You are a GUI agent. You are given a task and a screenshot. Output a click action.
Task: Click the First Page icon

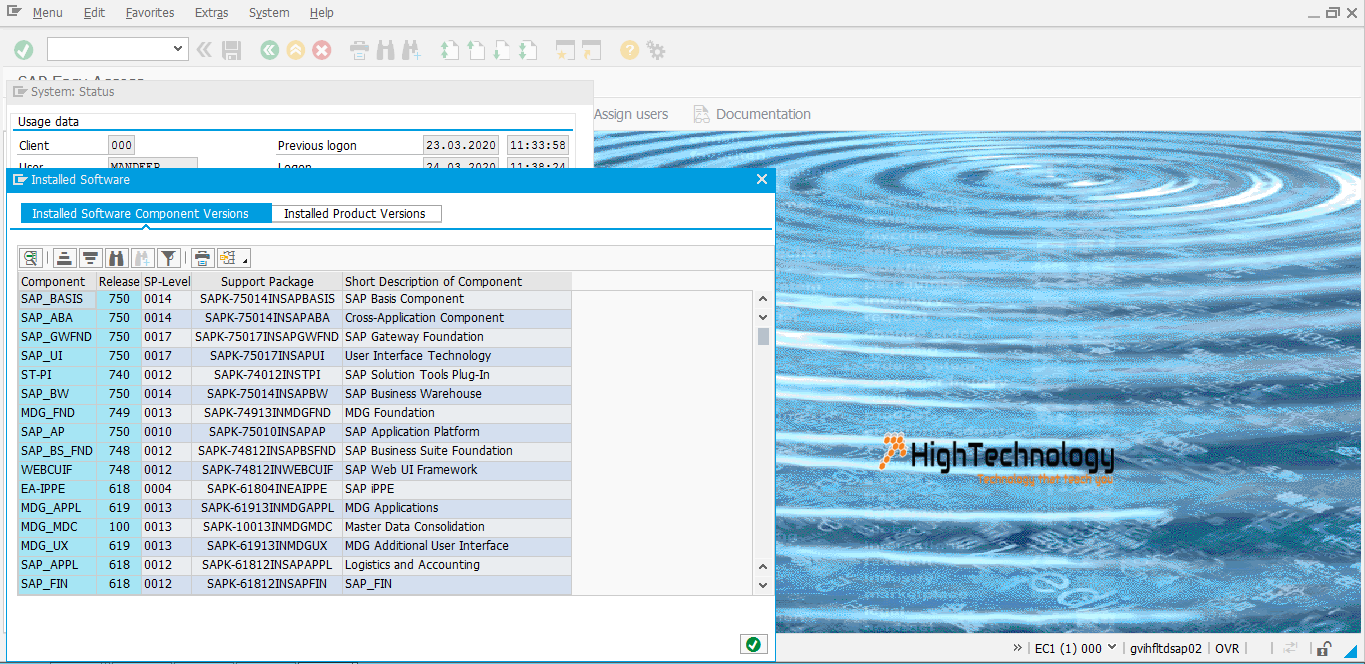pos(450,50)
